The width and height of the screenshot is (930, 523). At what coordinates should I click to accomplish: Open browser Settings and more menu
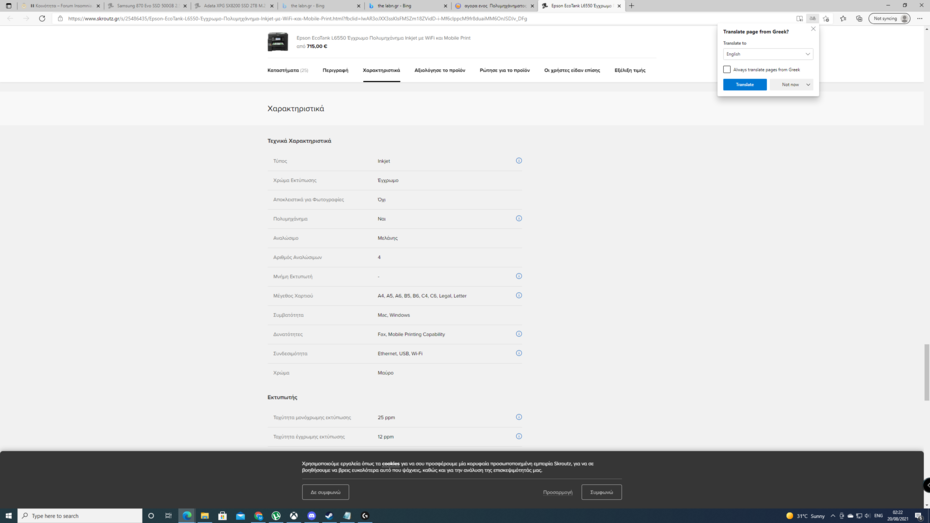(920, 18)
